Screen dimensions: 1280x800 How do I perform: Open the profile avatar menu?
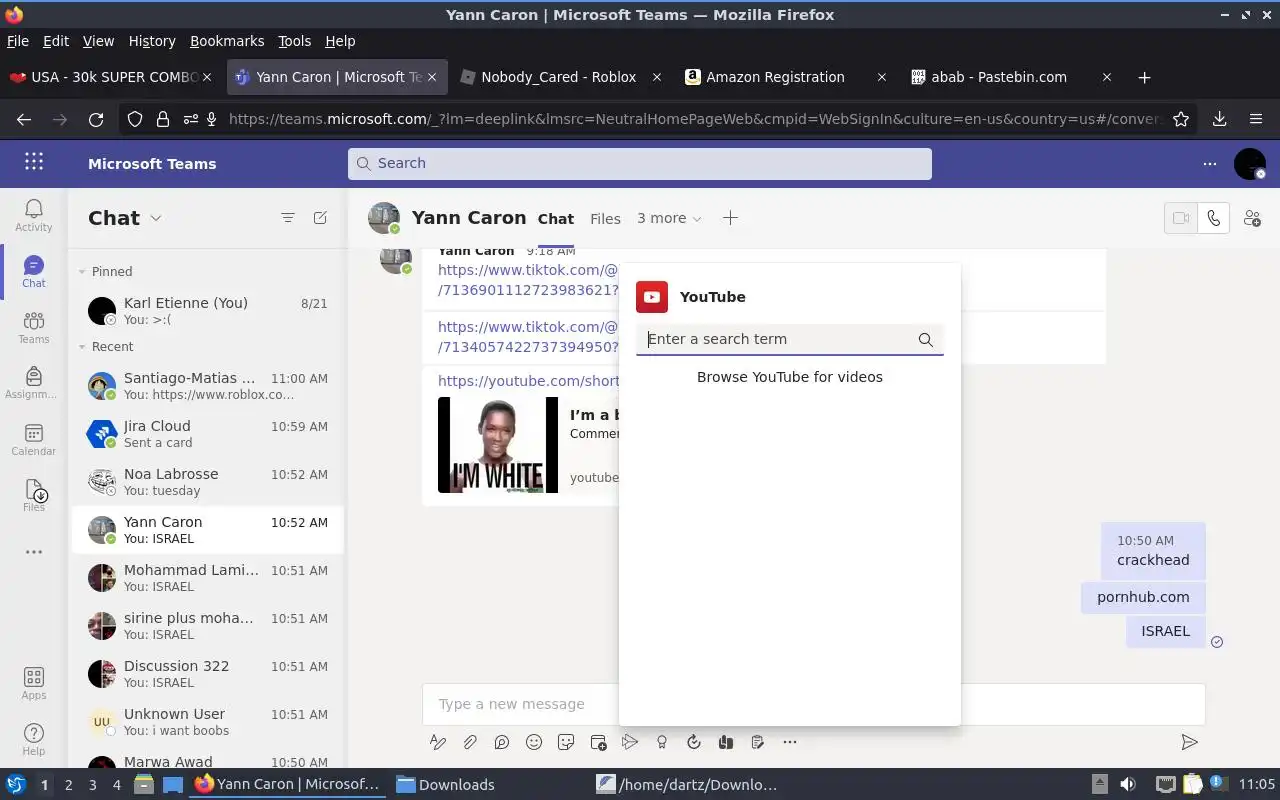(x=1250, y=164)
